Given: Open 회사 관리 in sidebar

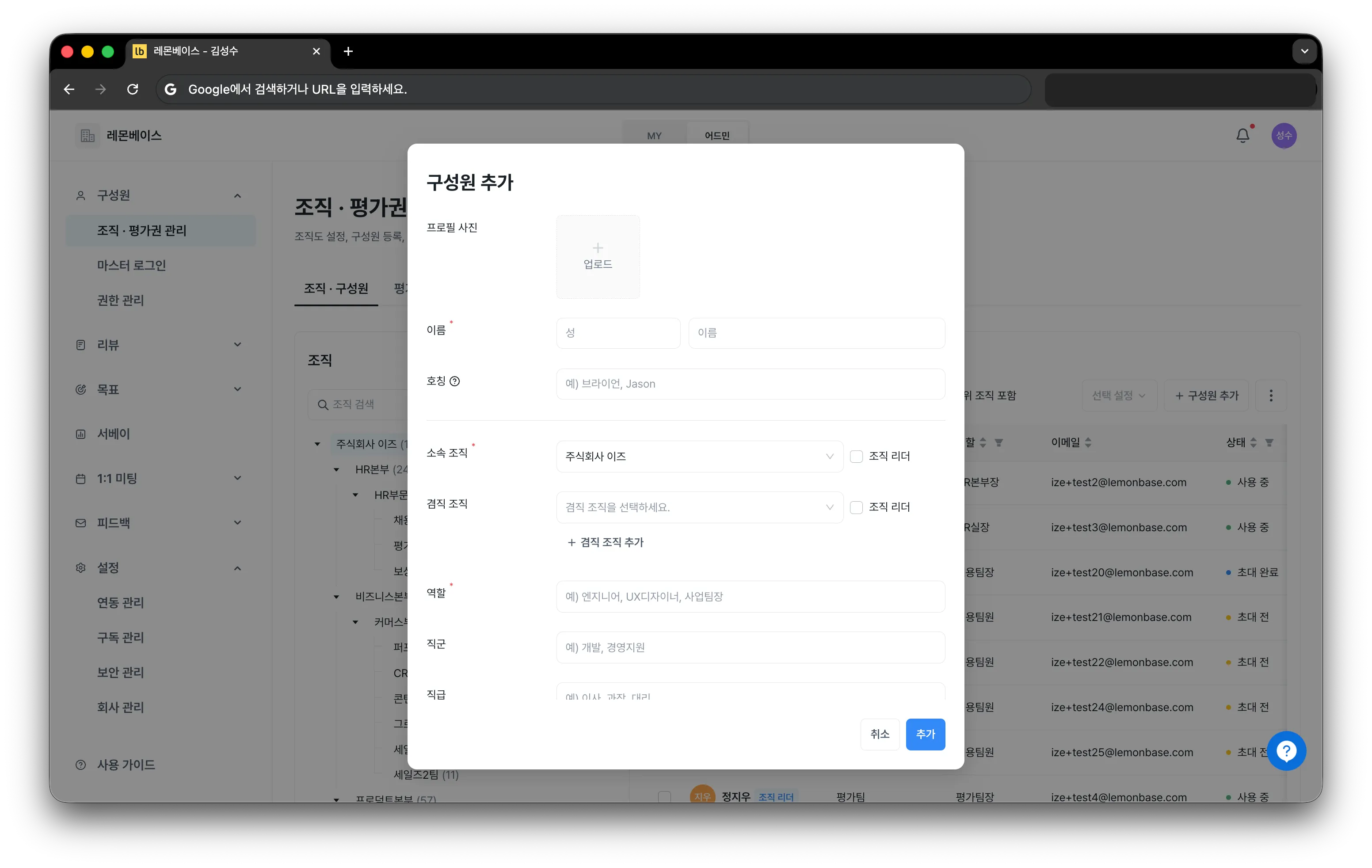Looking at the screenshot, I should [120, 707].
